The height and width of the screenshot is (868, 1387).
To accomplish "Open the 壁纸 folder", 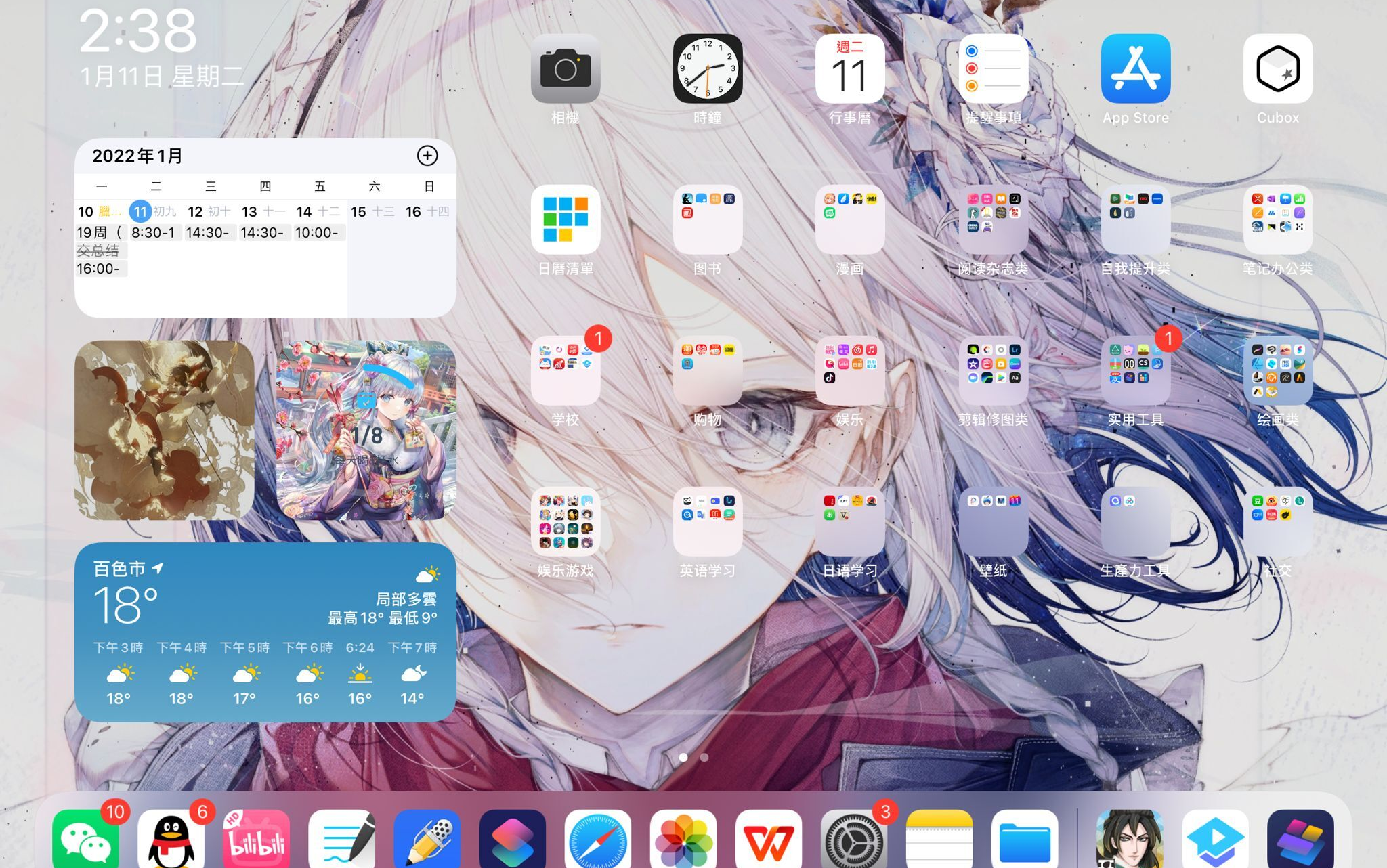I will (994, 521).
